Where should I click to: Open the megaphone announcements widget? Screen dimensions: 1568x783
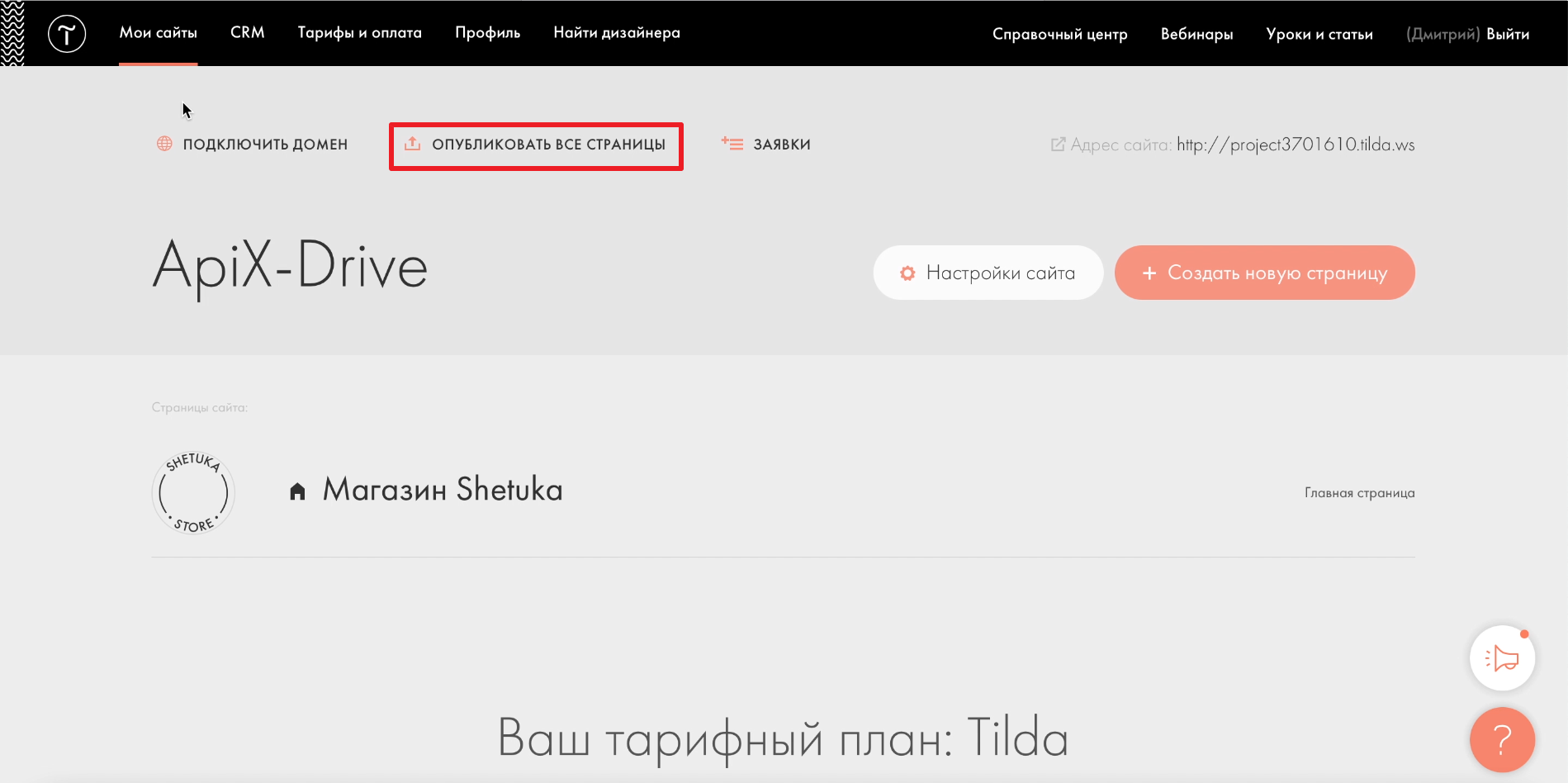(1502, 658)
